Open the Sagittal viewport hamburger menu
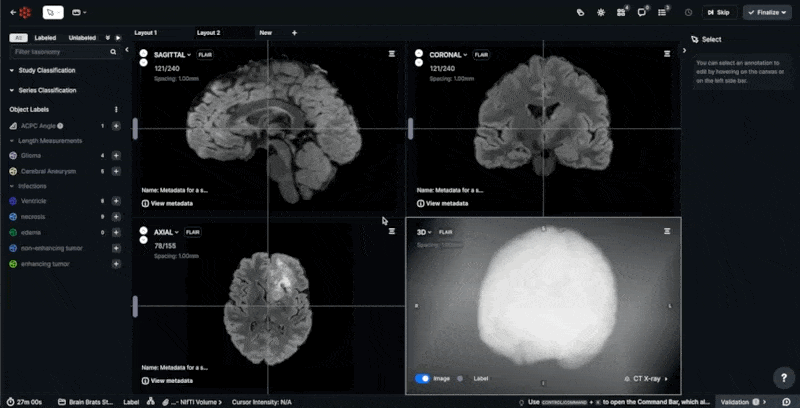The image size is (800, 408). pyautogui.click(x=392, y=55)
